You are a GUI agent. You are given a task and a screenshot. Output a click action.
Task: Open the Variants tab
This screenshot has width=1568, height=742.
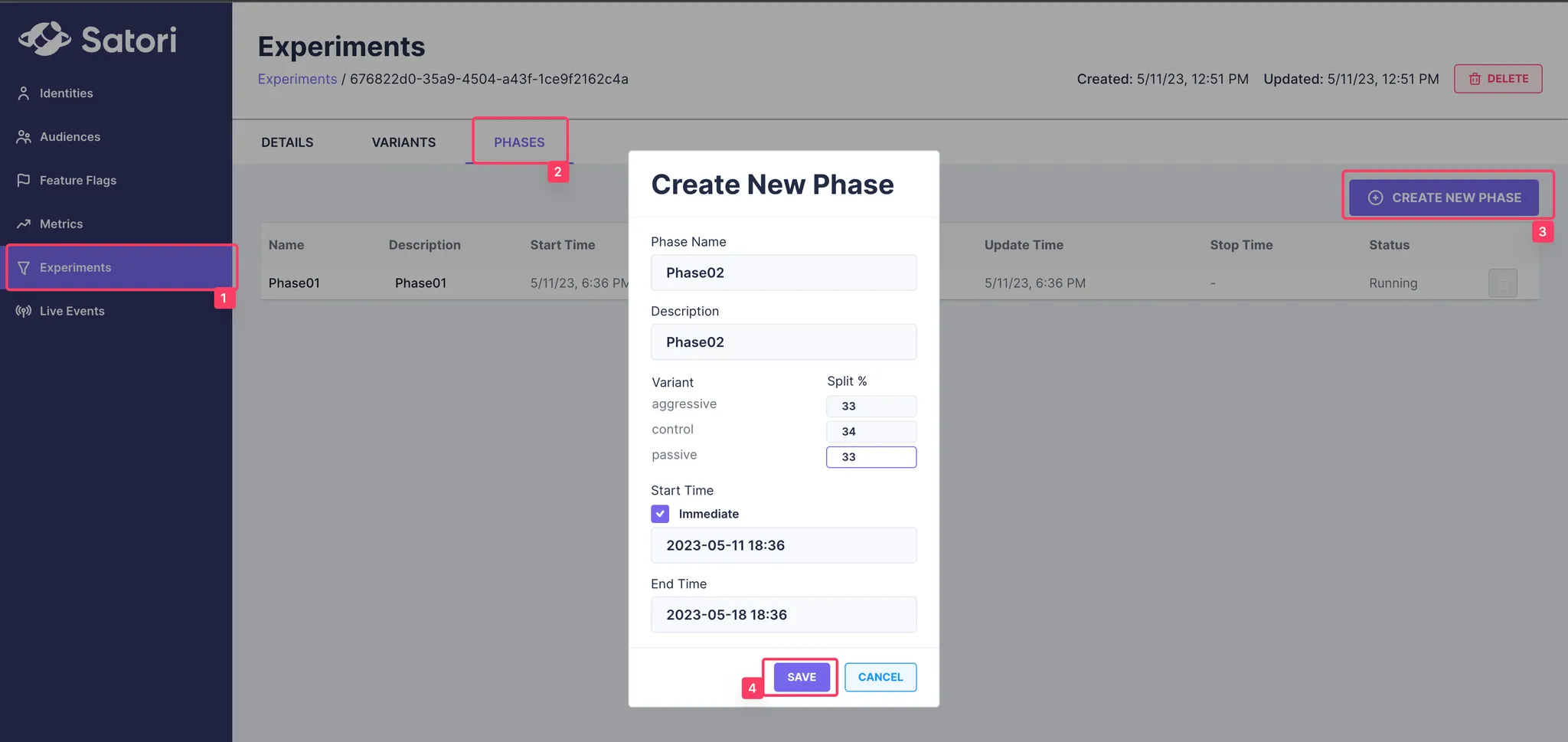click(x=403, y=142)
